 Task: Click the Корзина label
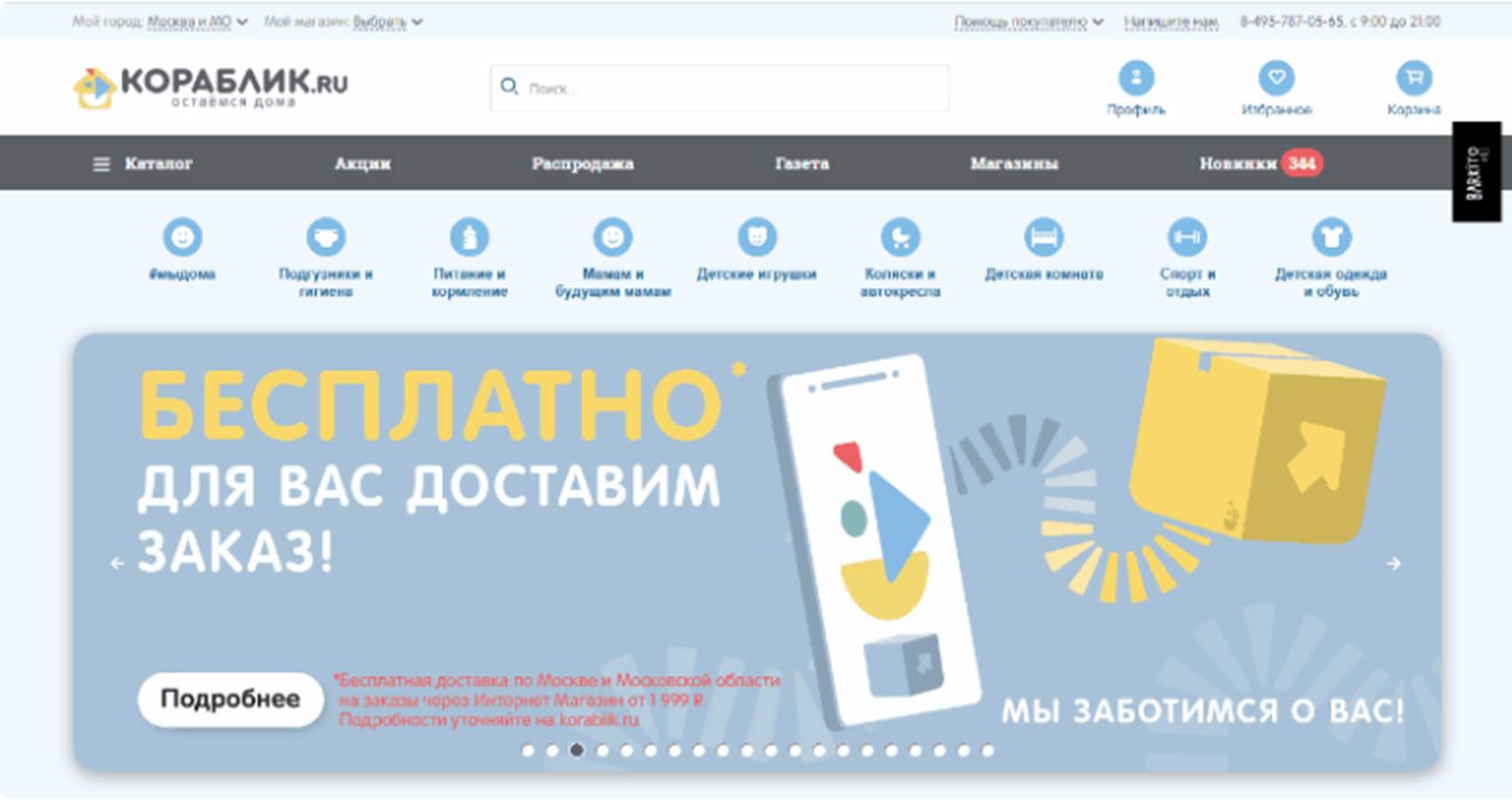[1414, 110]
